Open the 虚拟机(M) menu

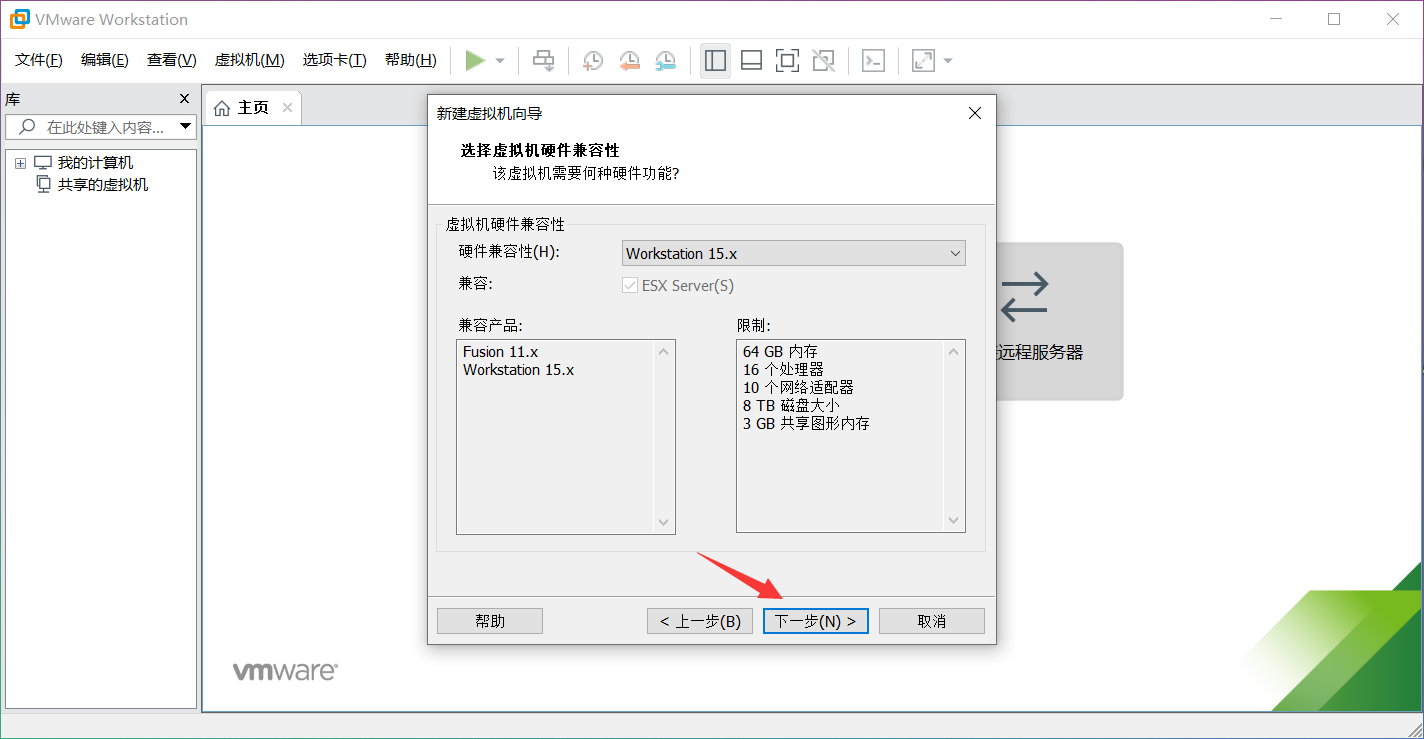click(x=249, y=59)
